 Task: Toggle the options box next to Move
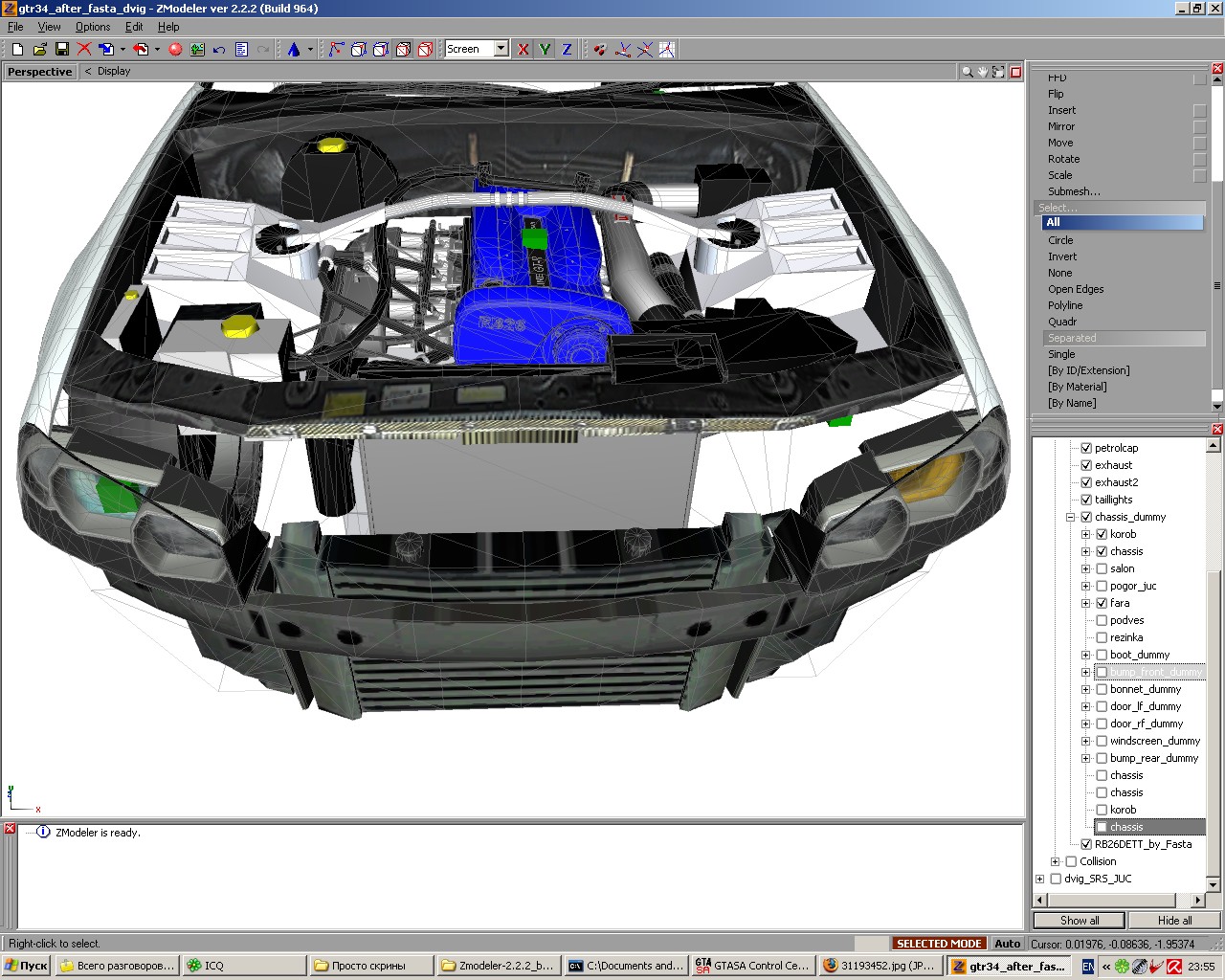[1199, 144]
